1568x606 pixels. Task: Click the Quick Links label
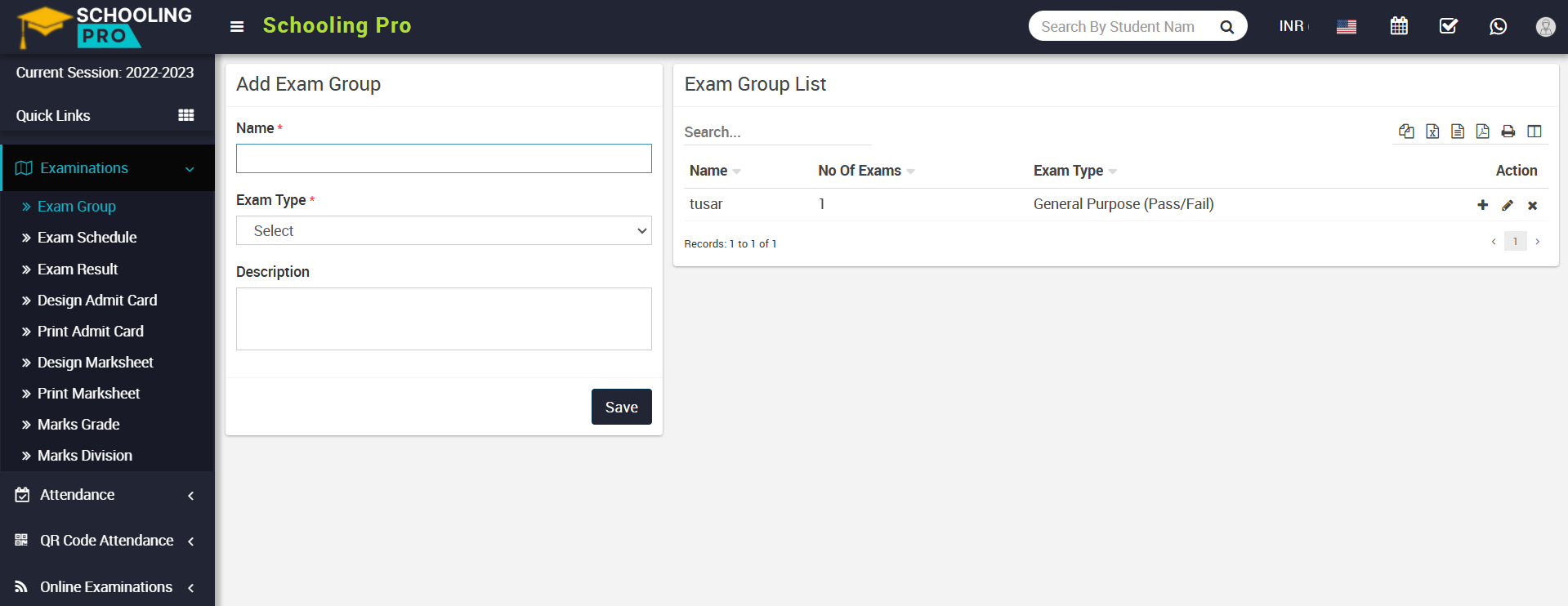53,116
